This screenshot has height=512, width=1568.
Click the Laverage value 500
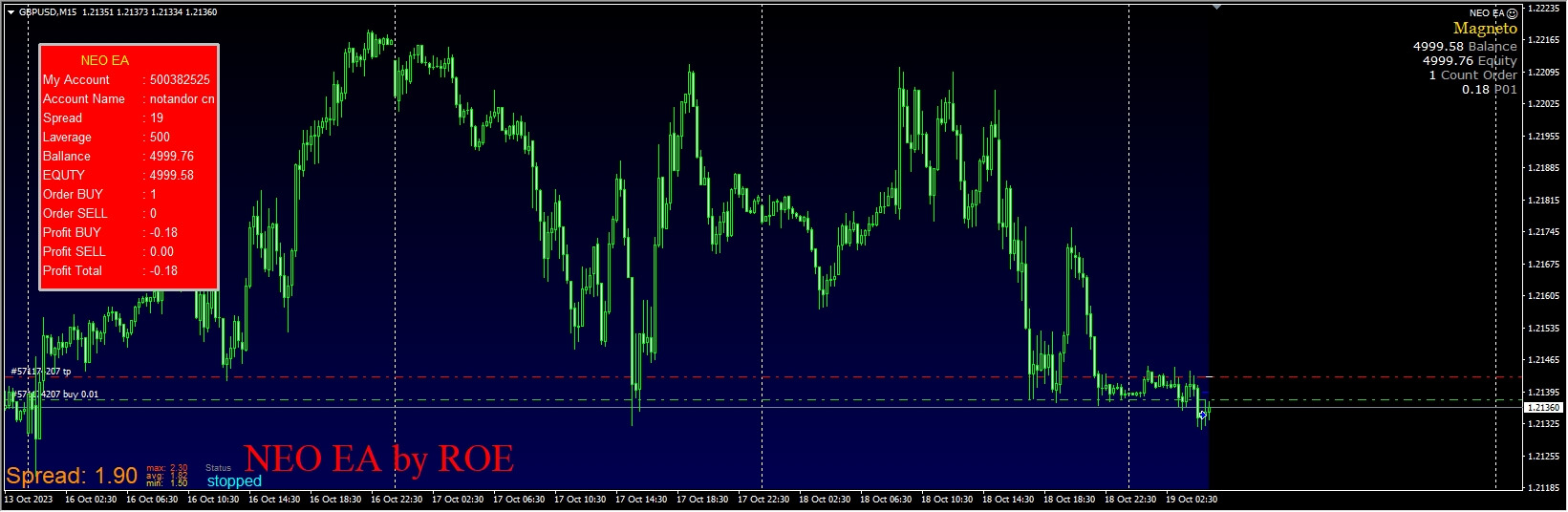[x=160, y=137]
